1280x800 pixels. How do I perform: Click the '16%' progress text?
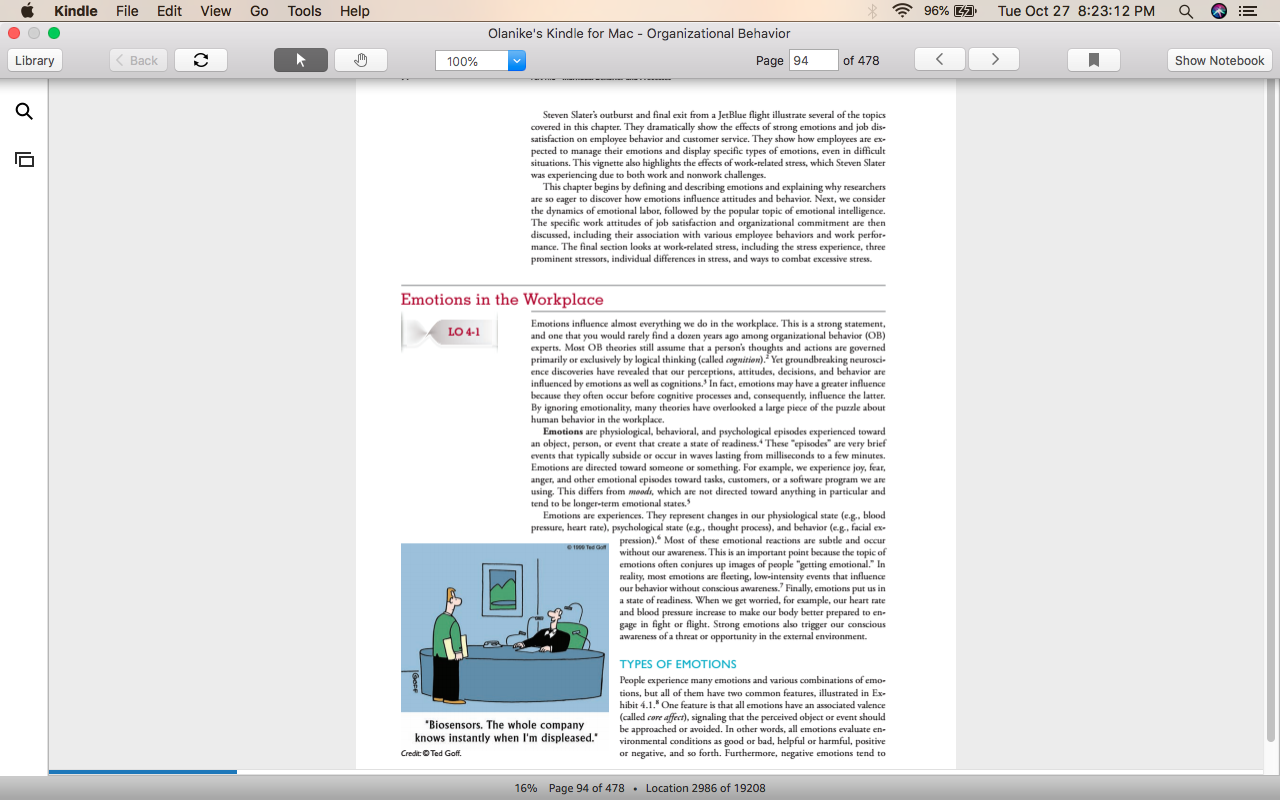pos(526,788)
